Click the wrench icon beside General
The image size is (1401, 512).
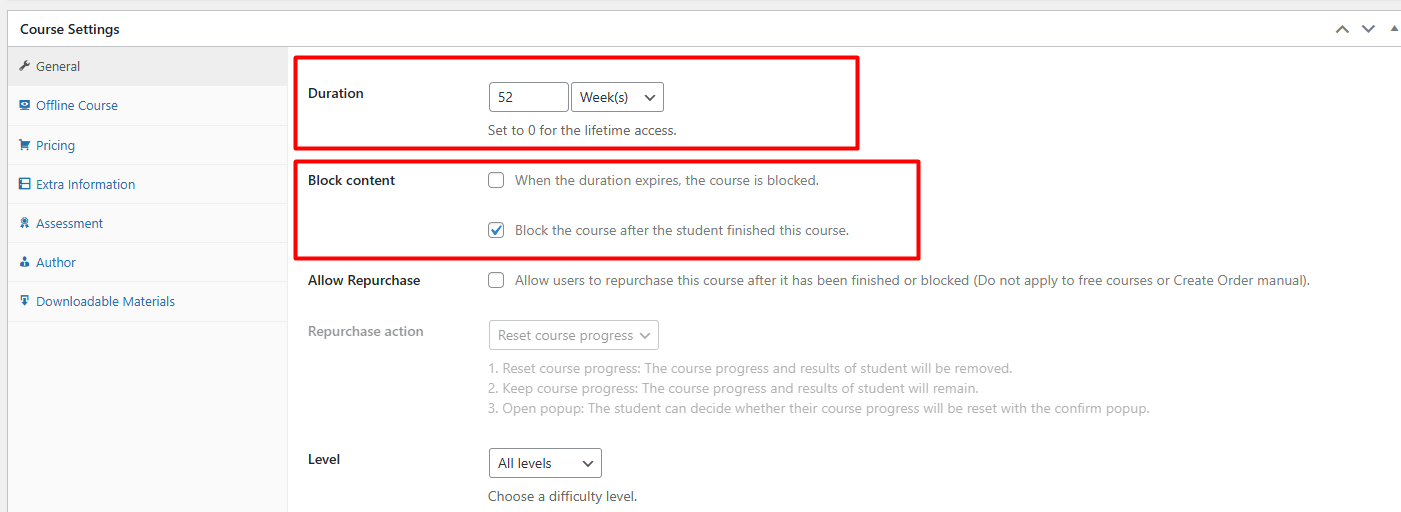point(25,66)
